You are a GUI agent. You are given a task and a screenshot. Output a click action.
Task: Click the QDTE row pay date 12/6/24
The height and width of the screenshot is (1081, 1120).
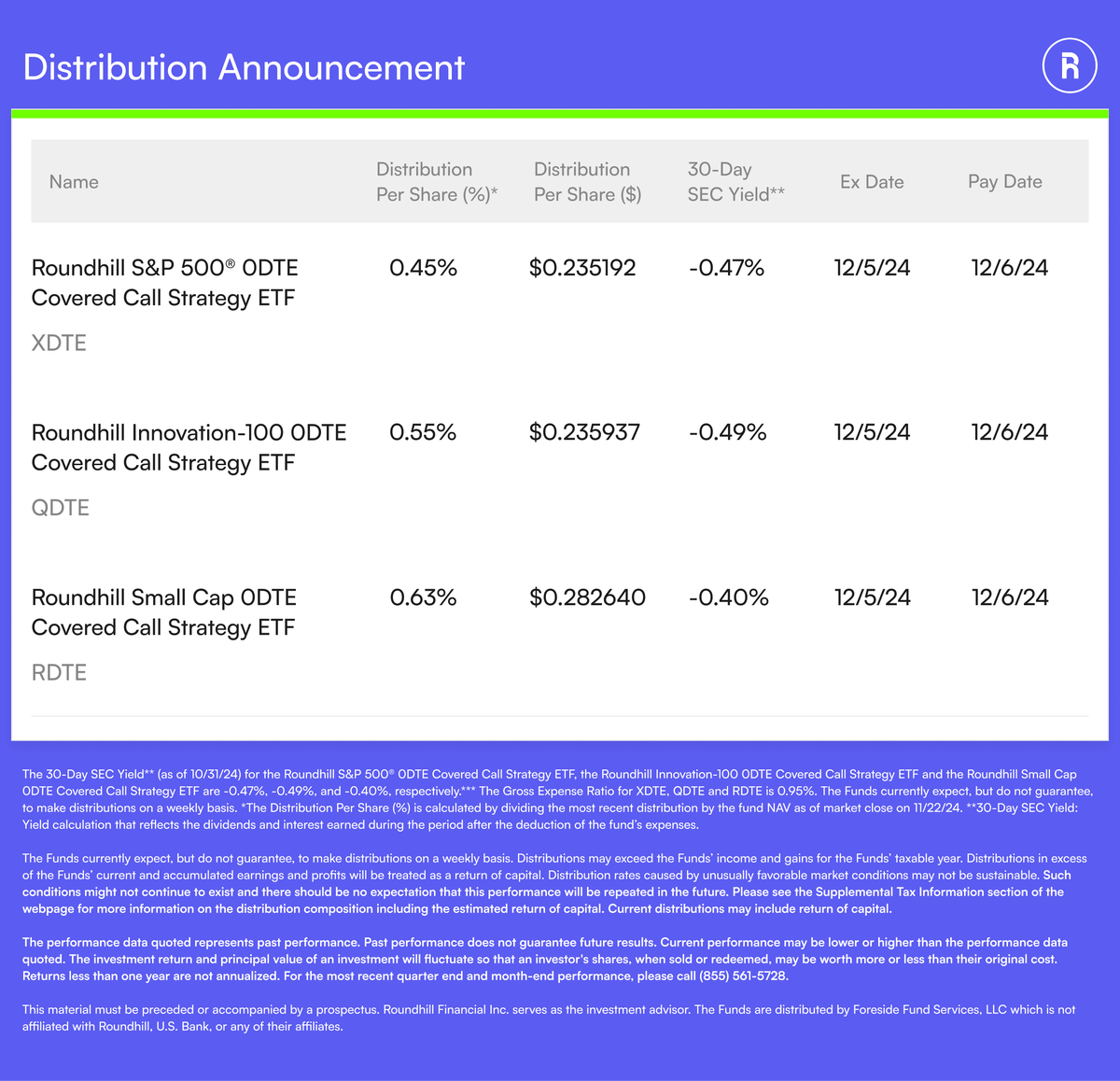pyautogui.click(x=1010, y=432)
